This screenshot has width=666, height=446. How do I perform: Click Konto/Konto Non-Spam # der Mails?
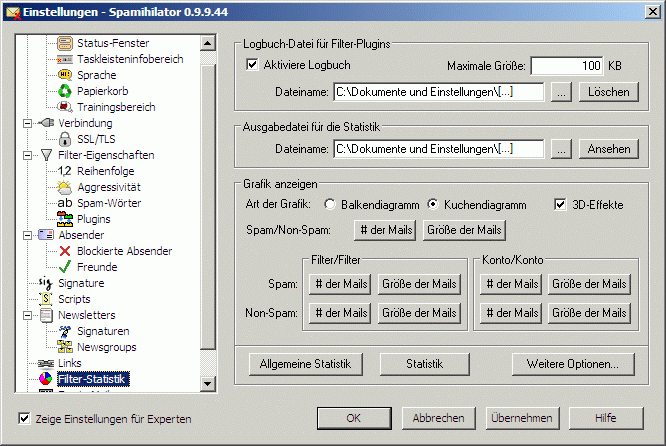511,313
